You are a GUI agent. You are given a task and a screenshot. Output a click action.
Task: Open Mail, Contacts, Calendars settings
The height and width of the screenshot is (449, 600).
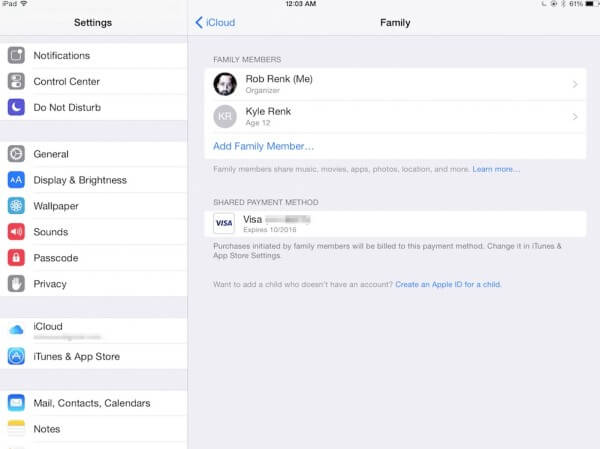click(94, 403)
